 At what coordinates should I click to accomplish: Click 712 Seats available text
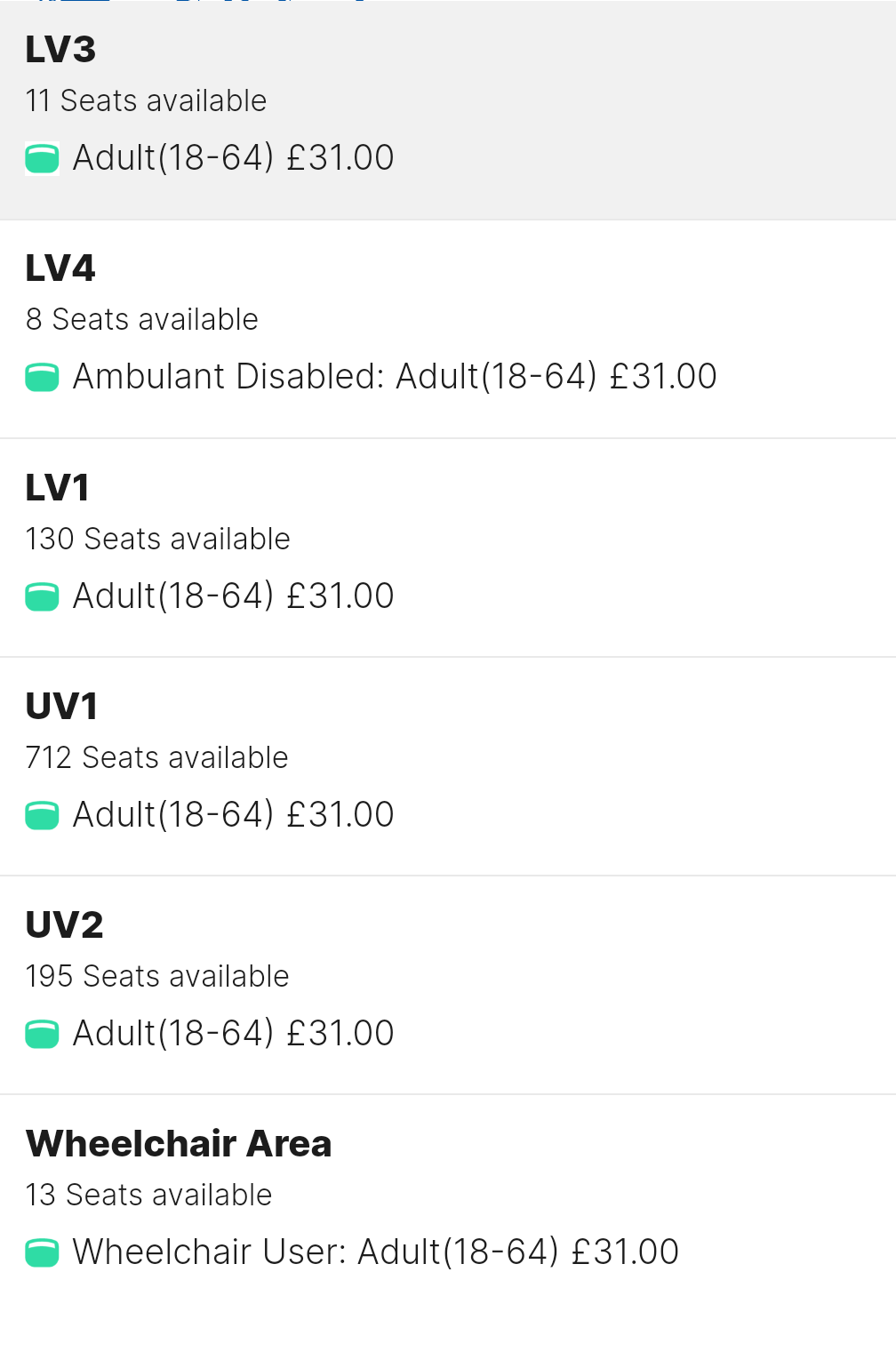[x=157, y=758]
